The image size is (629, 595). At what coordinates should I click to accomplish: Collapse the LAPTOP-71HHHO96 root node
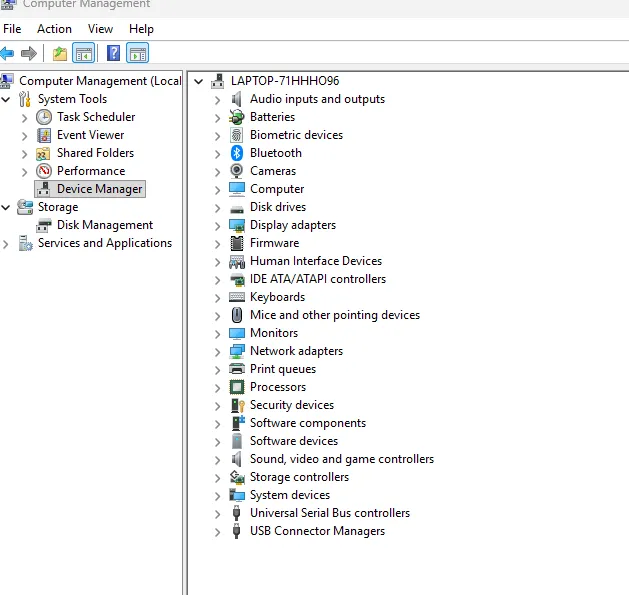199,81
